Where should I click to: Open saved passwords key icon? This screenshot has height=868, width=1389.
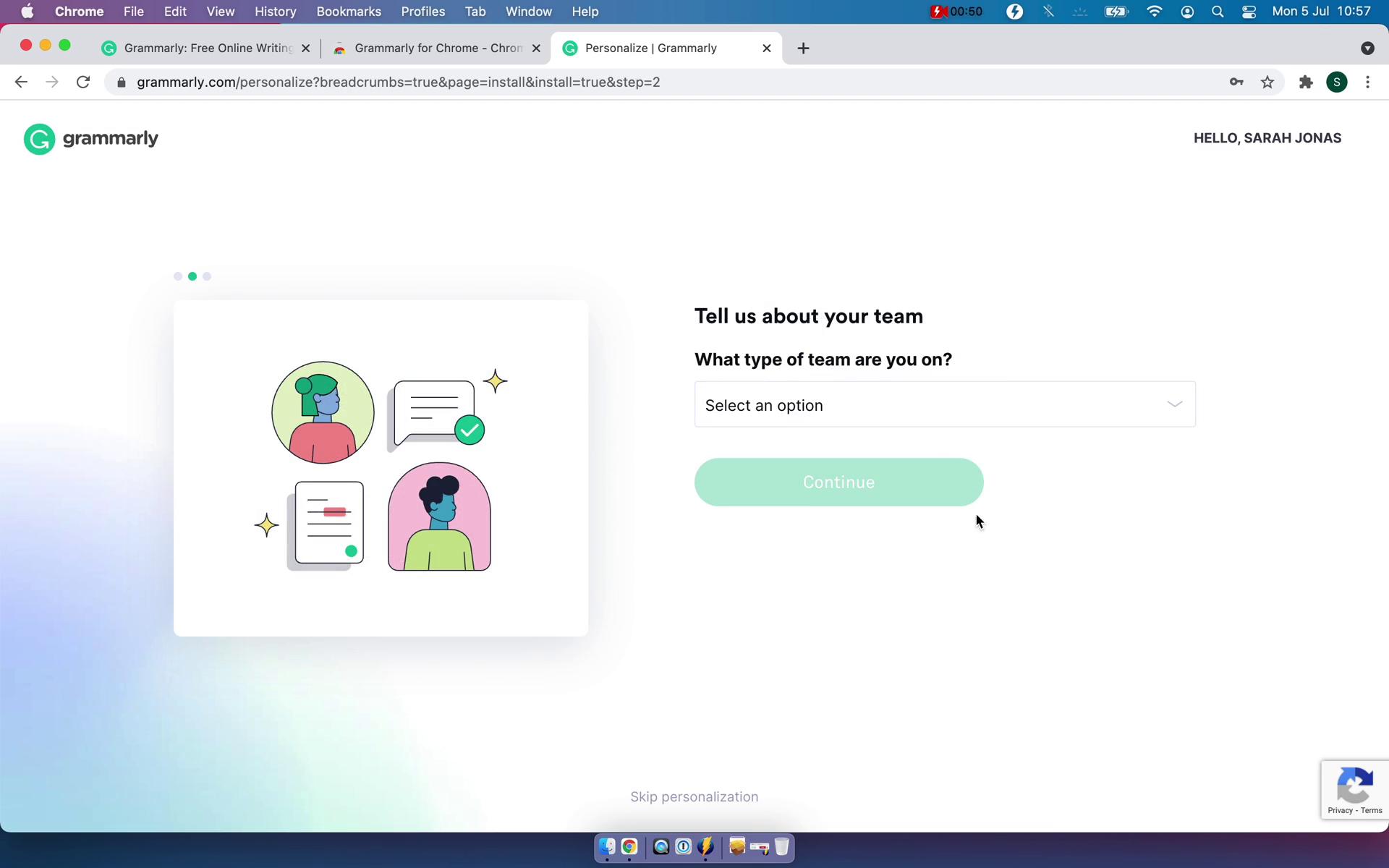coord(1236,82)
